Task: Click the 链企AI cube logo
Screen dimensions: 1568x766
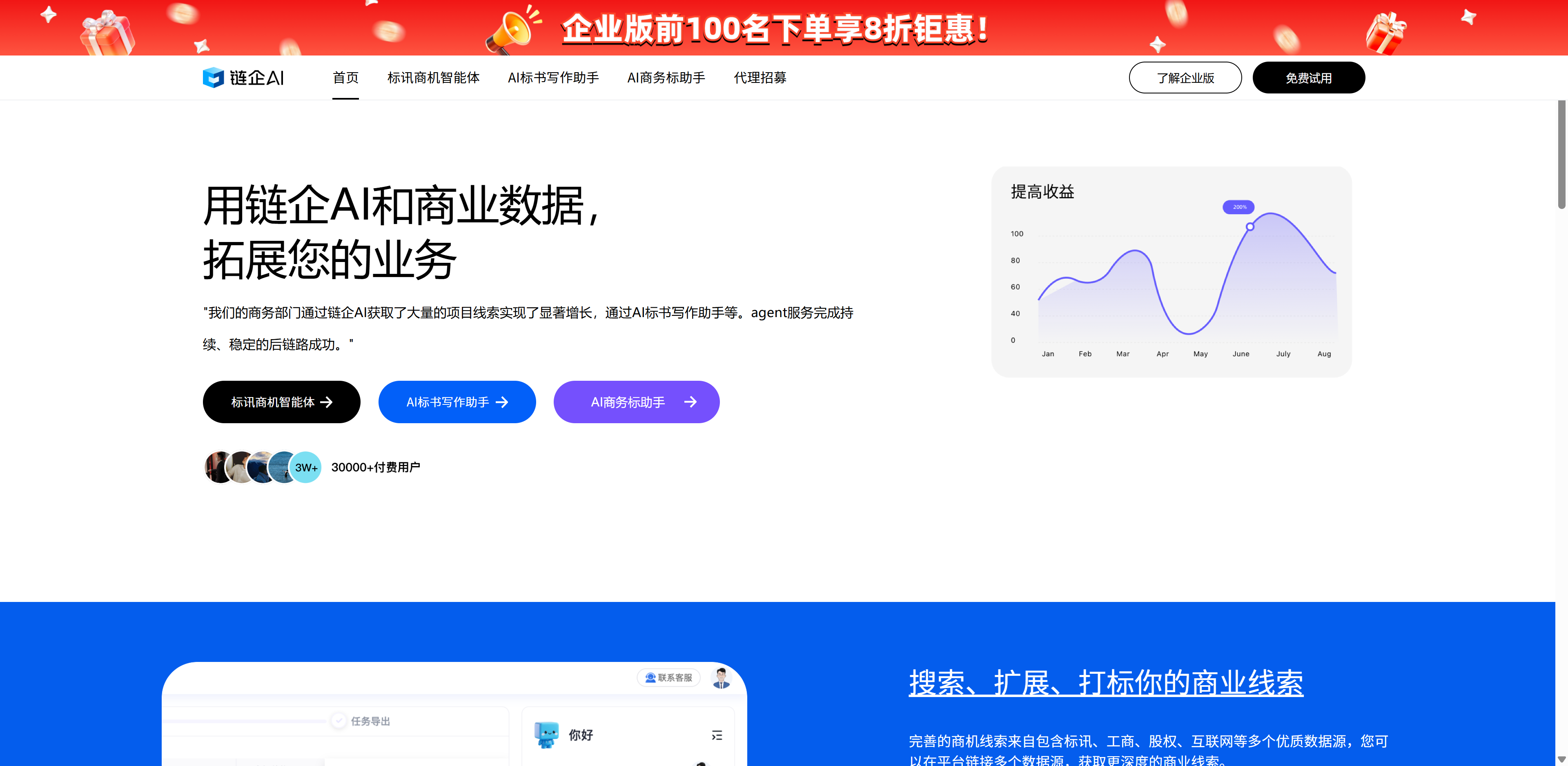Action: [214, 77]
